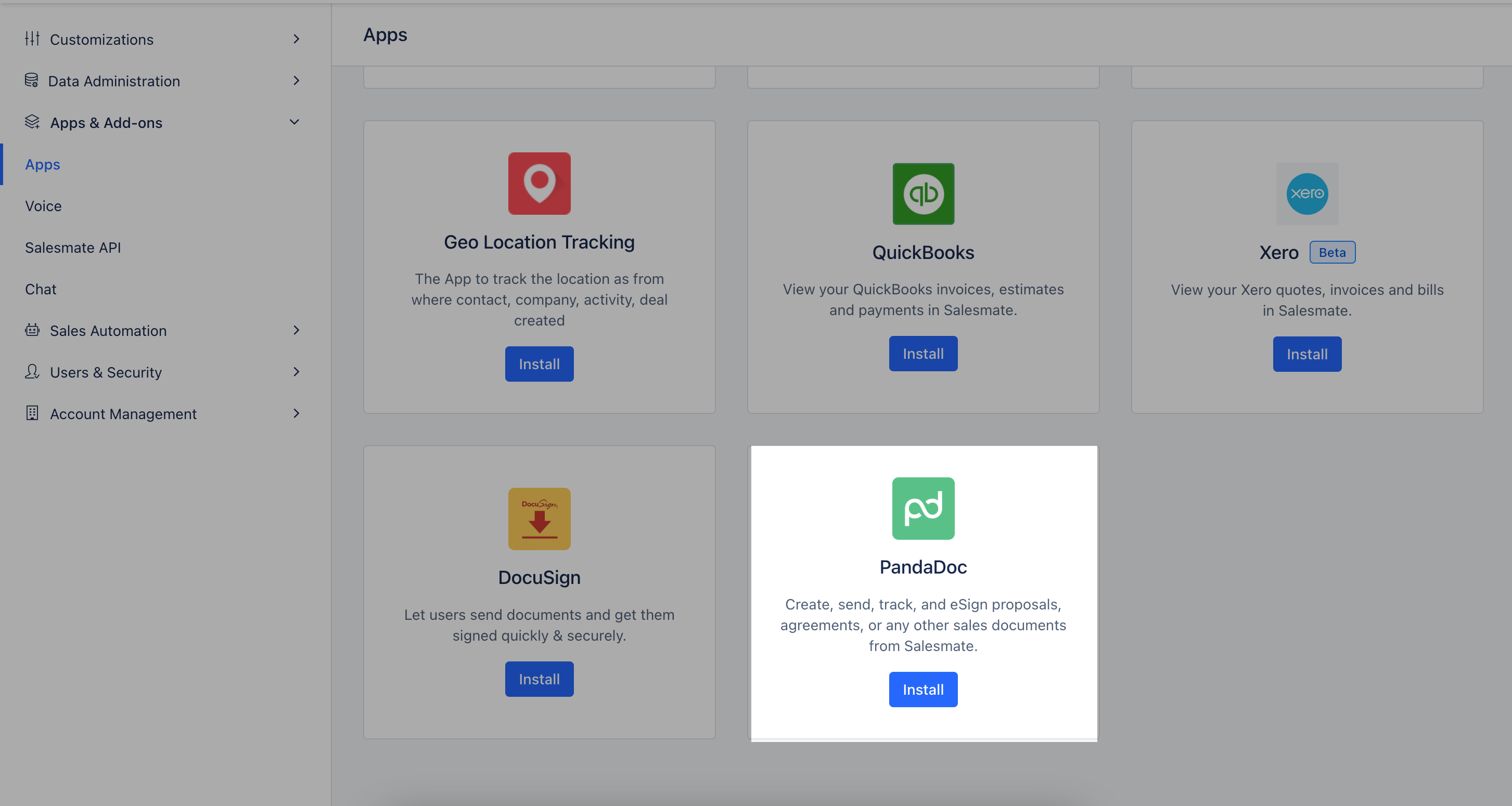Click the PandaDoc green logo icon
This screenshot has height=806, width=1512.
point(922,509)
